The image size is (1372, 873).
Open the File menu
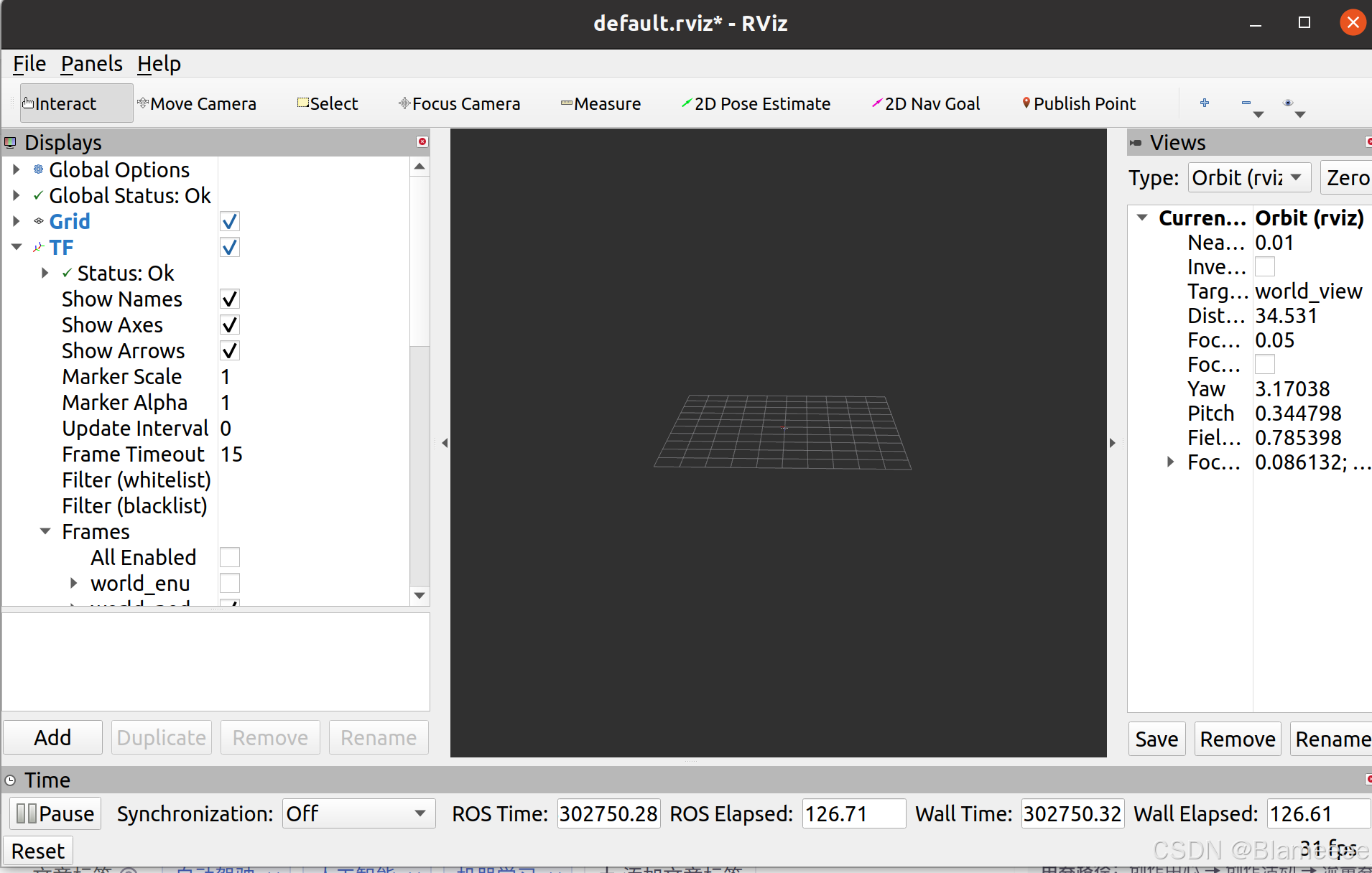(29, 63)
